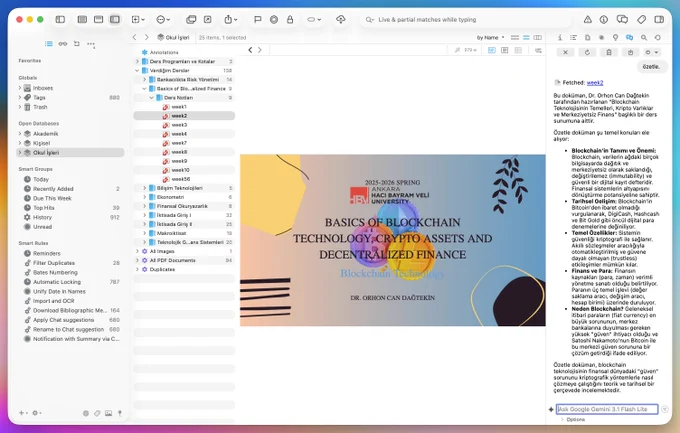This screenshot has height=433, width=680.
Task: Click the chat share export button
Action: [x=631, y=52]
